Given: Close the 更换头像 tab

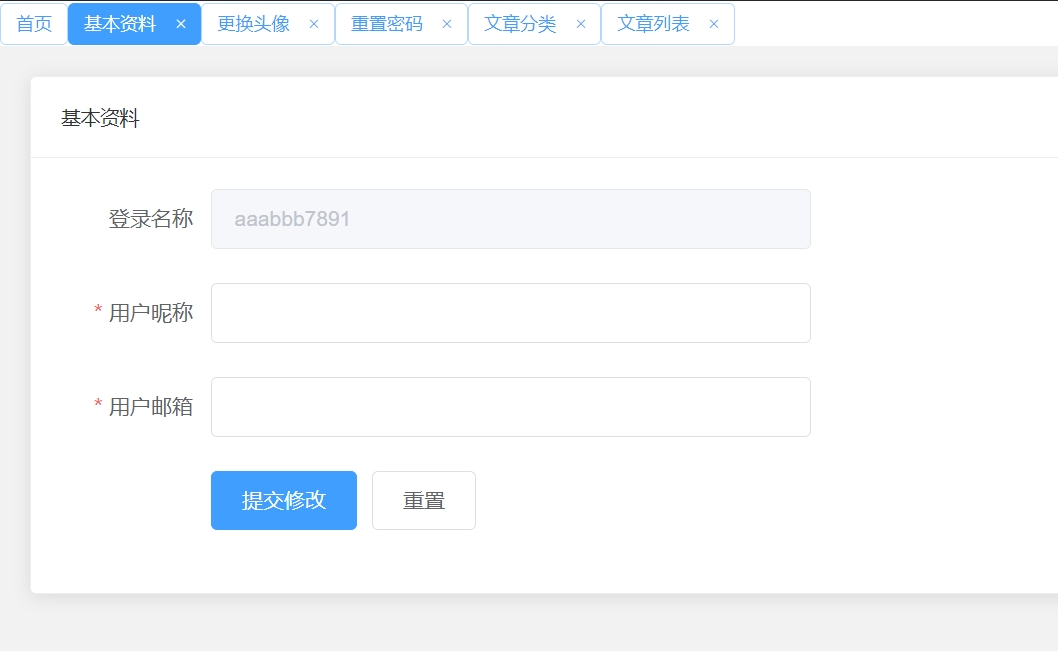Looking at the screenshot, I should pos(314,24).
